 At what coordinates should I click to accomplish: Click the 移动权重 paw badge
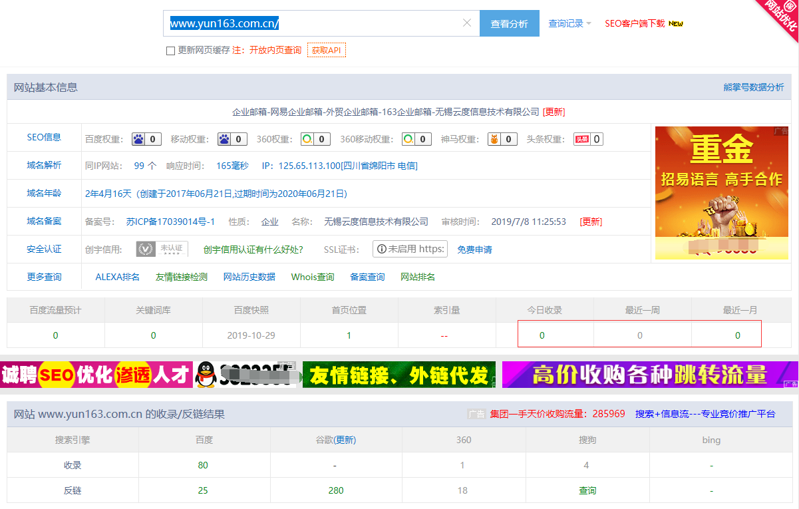[232, 139]
